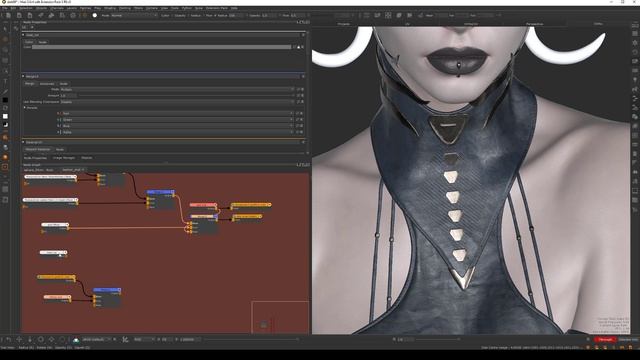Click the bottom-most icon in left toolbox
This screenshot has width=640, height=360.
click(5, 200)
